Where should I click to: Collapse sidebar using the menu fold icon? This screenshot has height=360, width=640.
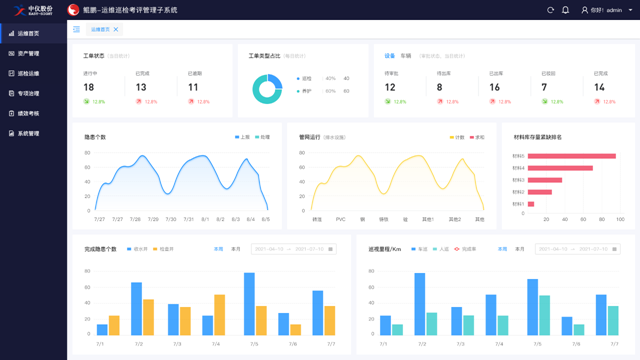76,29
